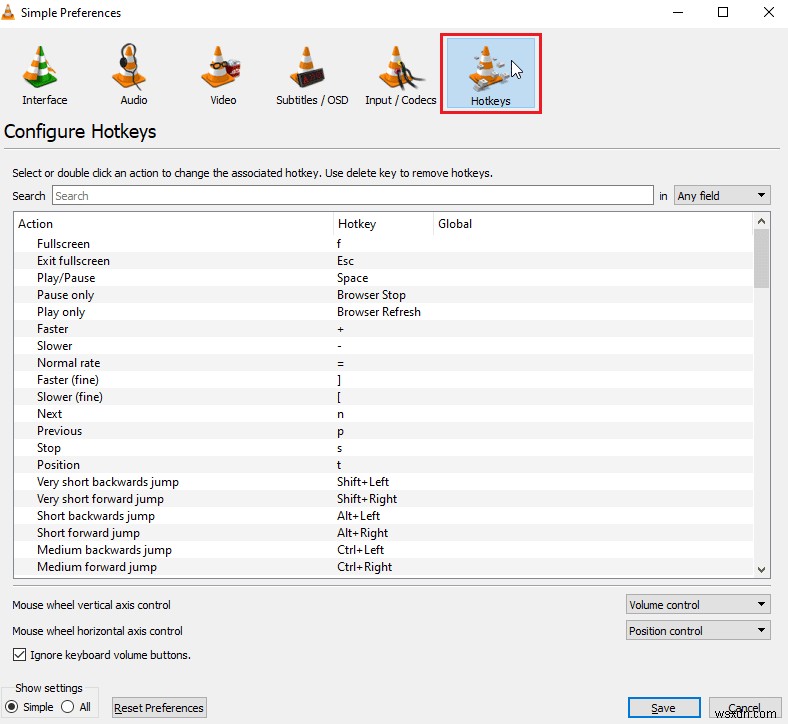
Task: Click the scroll down arrow of hotkey list
Action: pyautogui.click(x=761, y=569)
